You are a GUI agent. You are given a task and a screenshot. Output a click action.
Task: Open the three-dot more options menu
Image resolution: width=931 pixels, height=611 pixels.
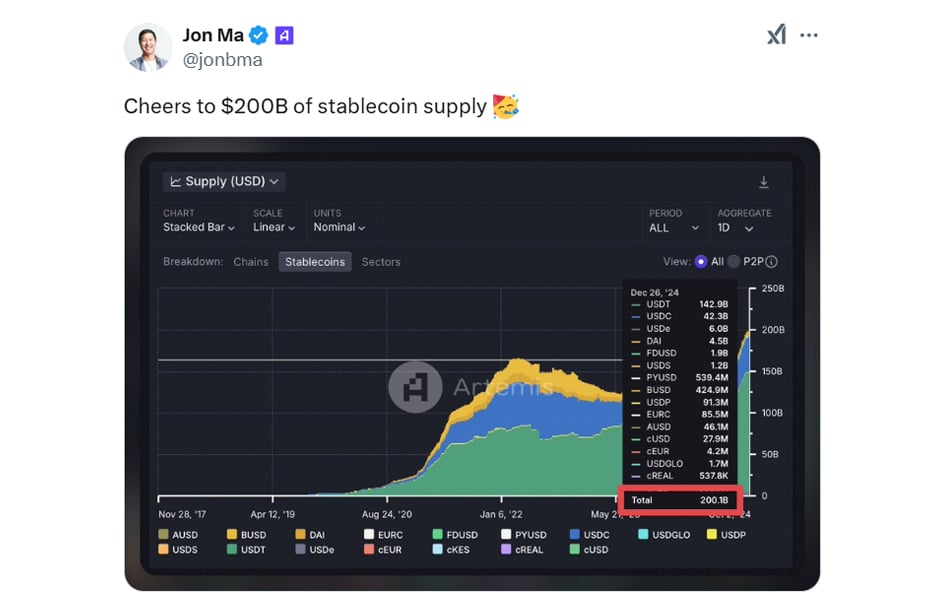[809, 36]
